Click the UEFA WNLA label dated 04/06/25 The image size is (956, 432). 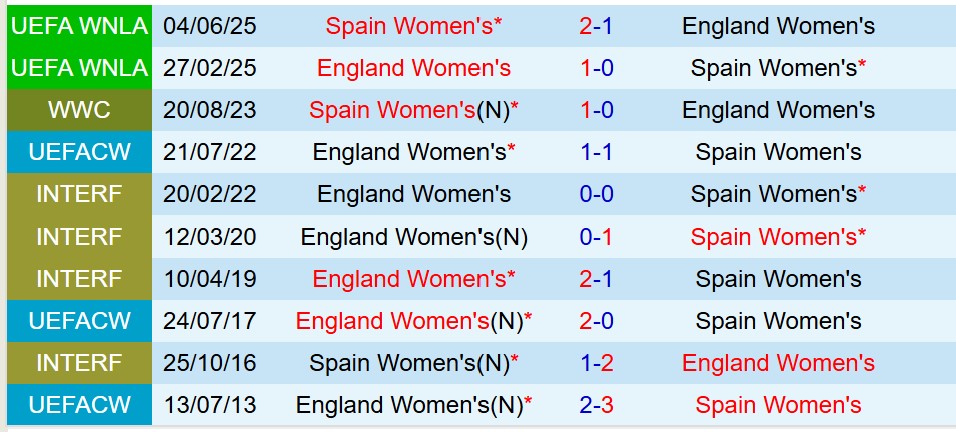pyautogui.click(x=79, y=25)
